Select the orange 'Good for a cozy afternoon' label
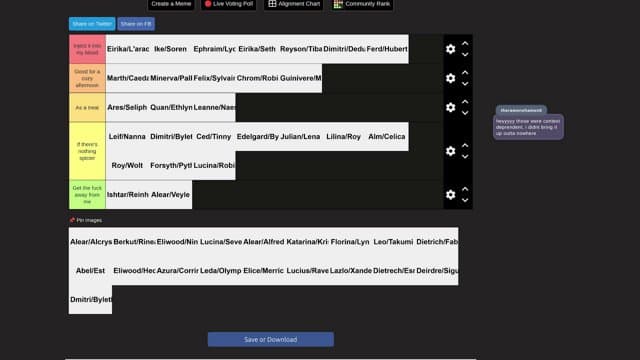Image resolution: width=640 pixels, height=360 pixels. click(x=87, y=78)
